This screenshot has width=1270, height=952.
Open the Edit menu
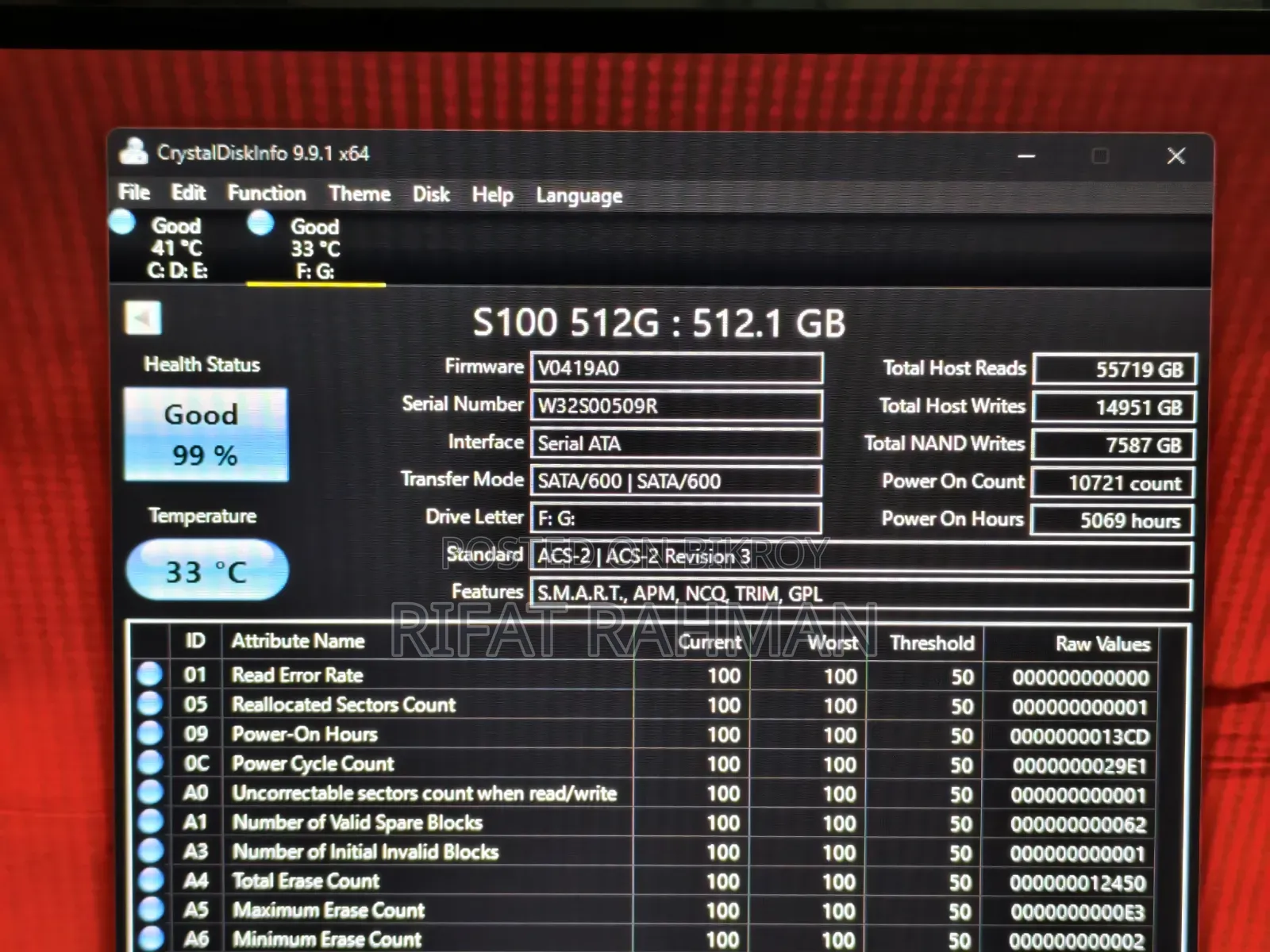tap(188, 193)
